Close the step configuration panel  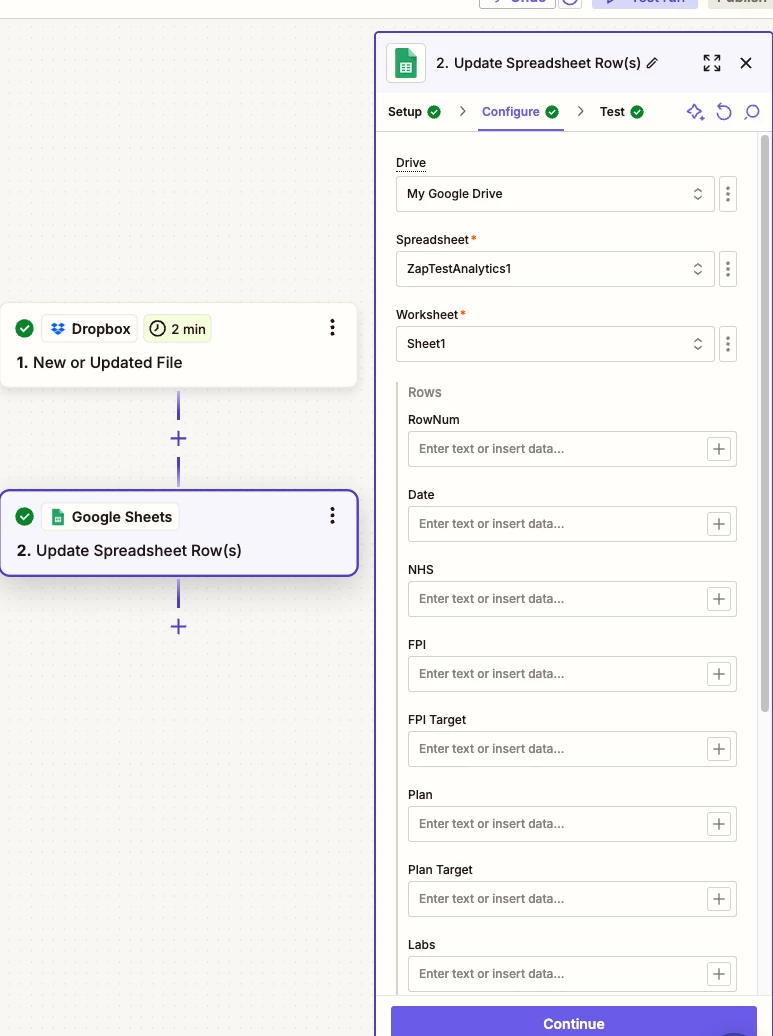746,63
